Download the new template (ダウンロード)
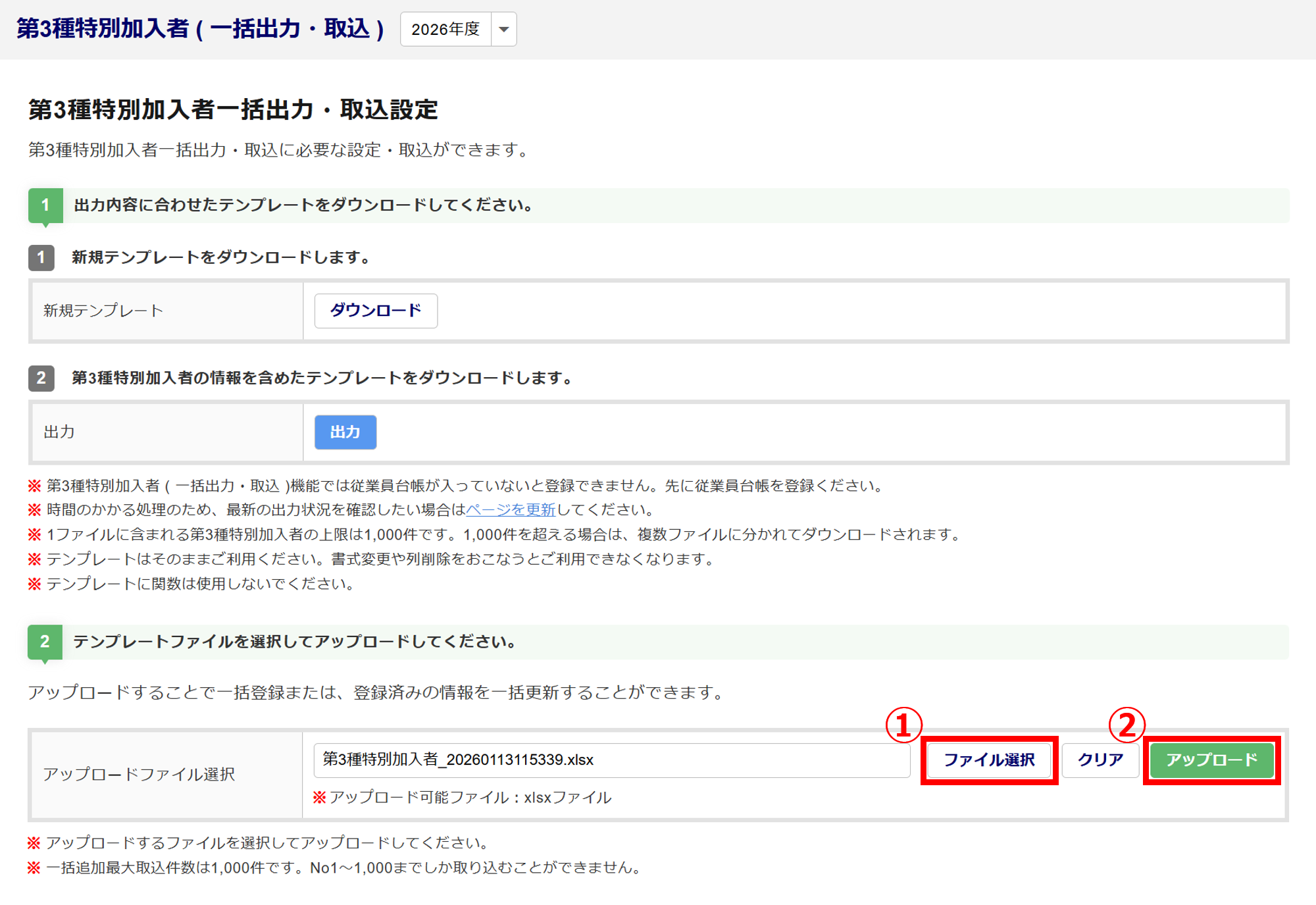Image resolution: width=1316 pixels, height=905 pixels. click(x=376, y=311)
